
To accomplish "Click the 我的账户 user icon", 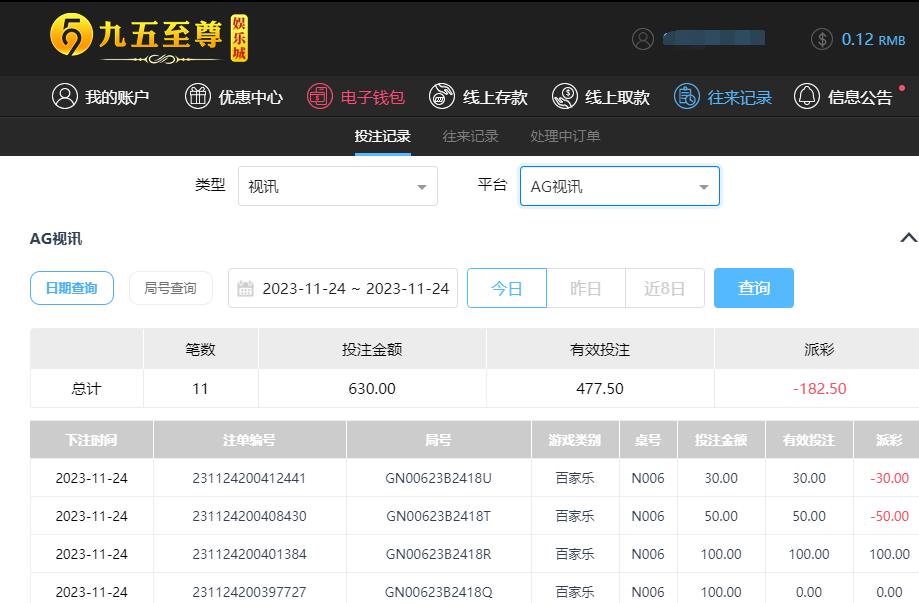I will [65, 97].
